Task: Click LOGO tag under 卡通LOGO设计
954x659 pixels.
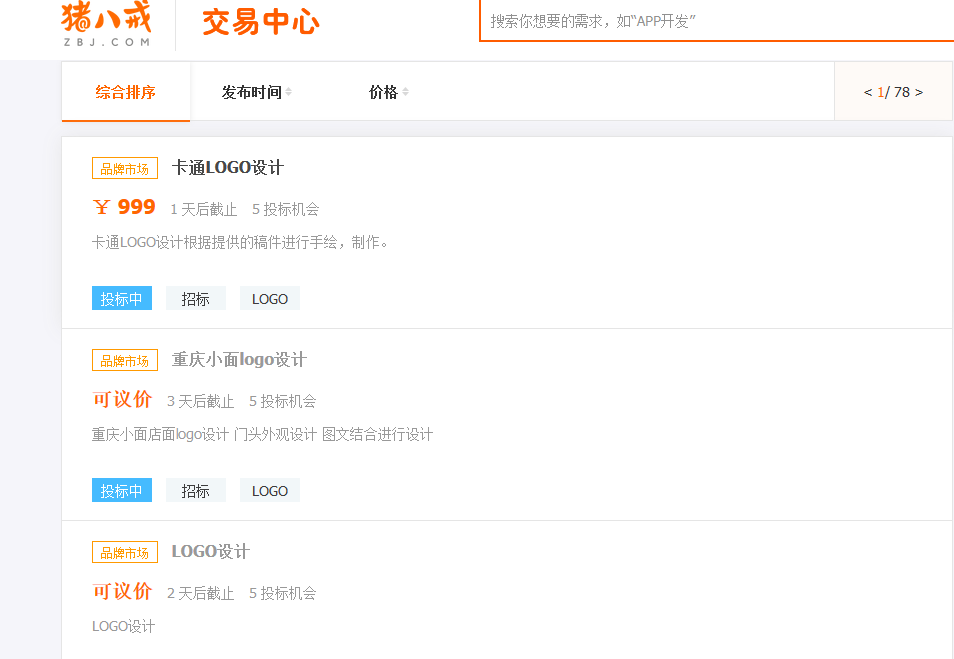Action: pos(270,298)
